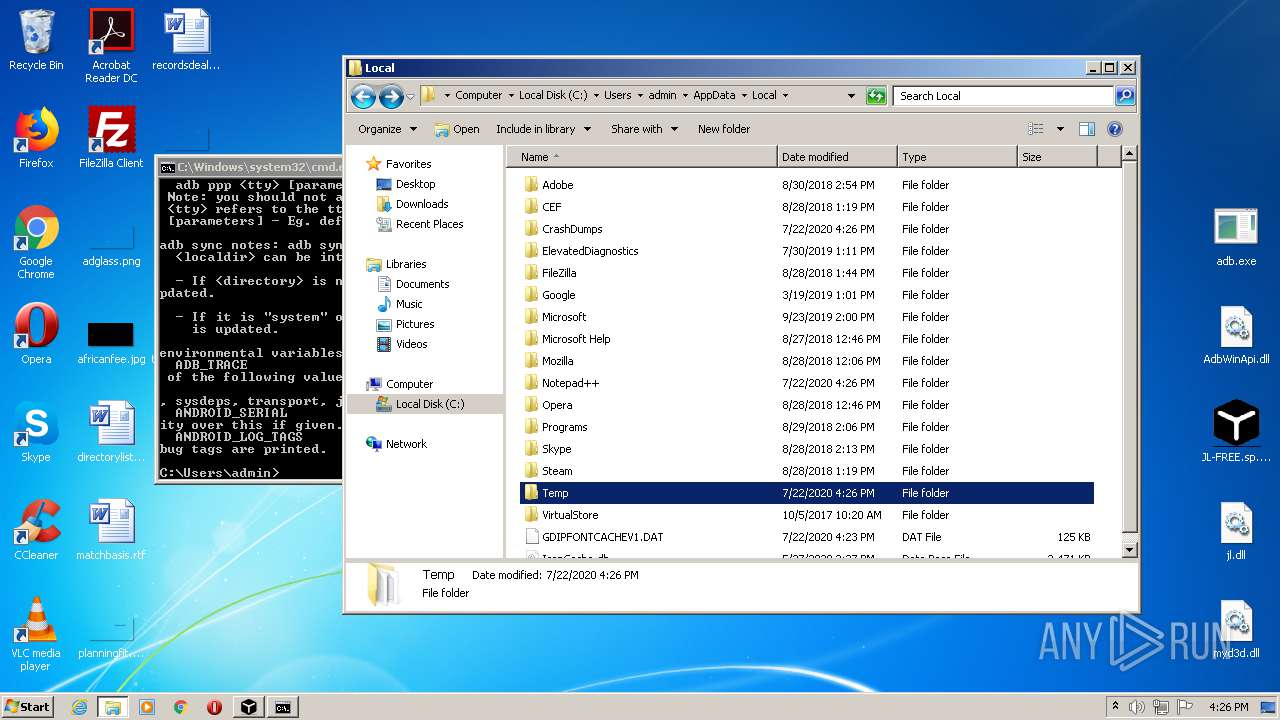Expand the address bar history dropdown
The width and height of the screenshot is (1280, 720).
tap(851, 96)
